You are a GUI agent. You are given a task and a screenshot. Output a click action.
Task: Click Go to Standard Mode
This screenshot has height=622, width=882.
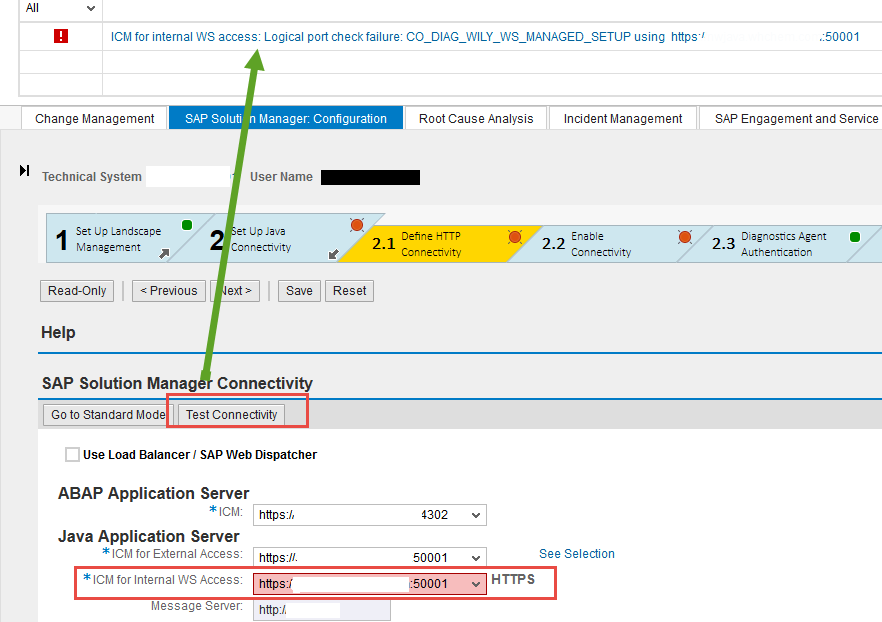pyautogui.click(x=106, y=415)
